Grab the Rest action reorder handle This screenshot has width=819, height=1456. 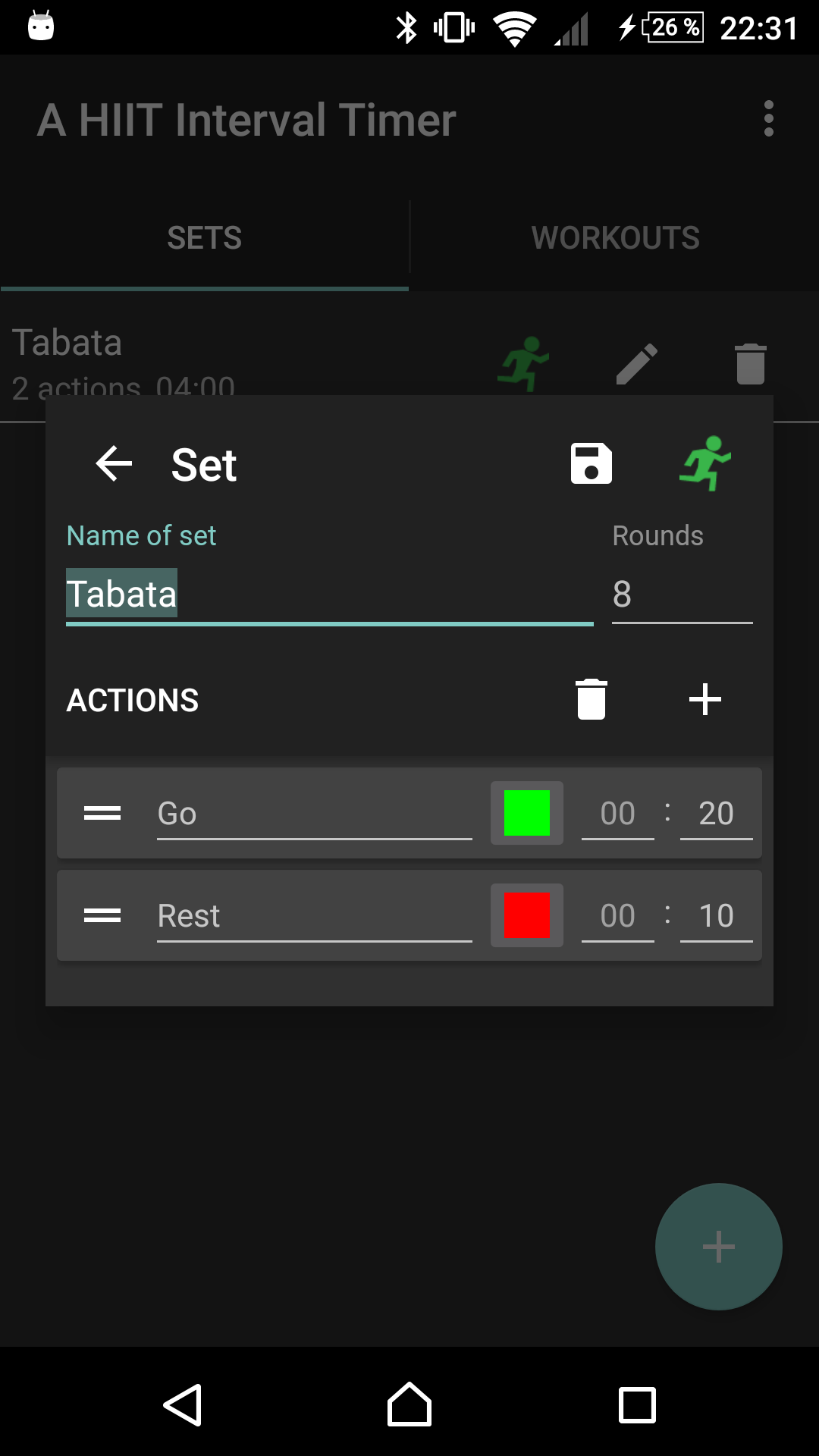(x=102, y=915)
